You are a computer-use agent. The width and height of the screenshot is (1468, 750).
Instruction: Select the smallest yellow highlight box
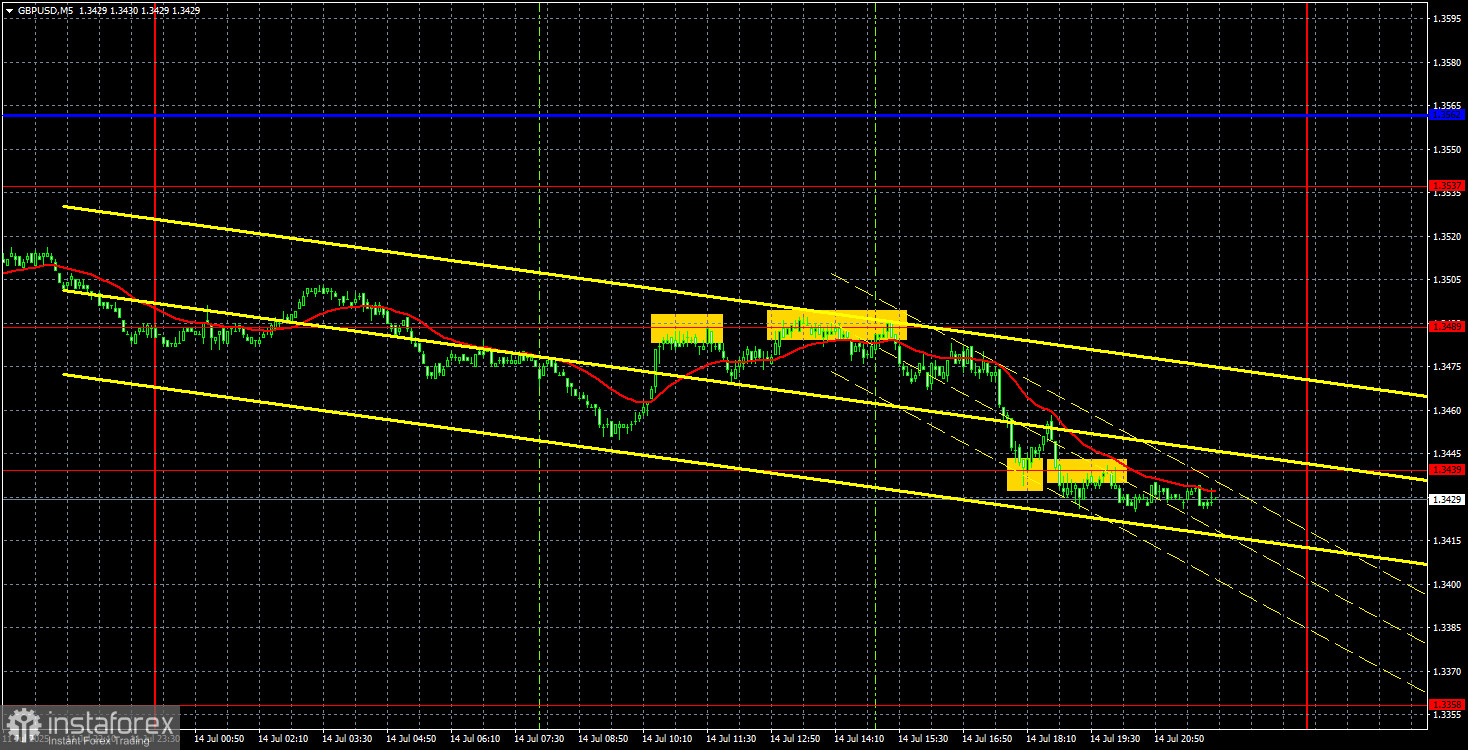tap(1025, 475)
